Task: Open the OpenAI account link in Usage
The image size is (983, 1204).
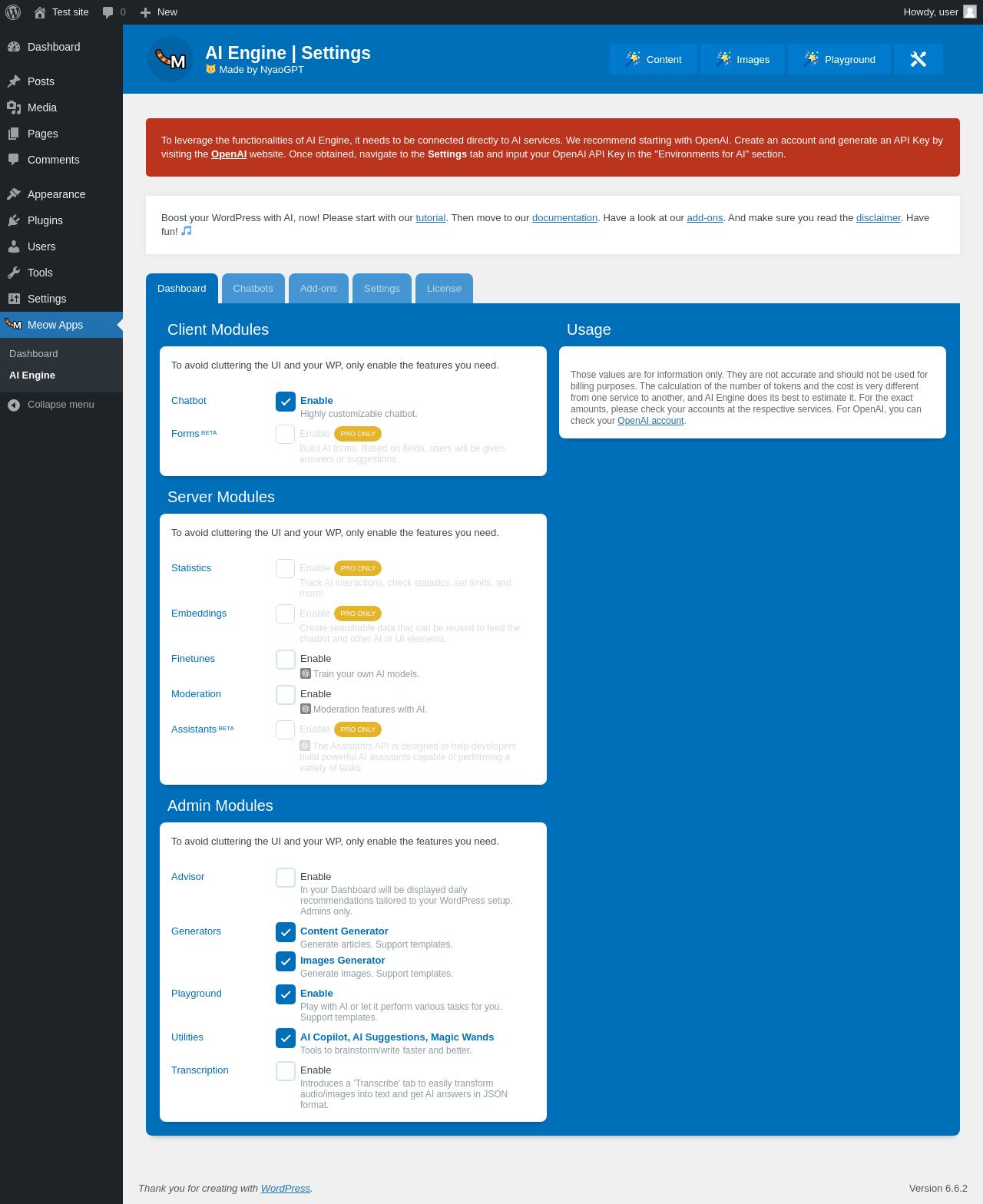Action: point(650,421)
